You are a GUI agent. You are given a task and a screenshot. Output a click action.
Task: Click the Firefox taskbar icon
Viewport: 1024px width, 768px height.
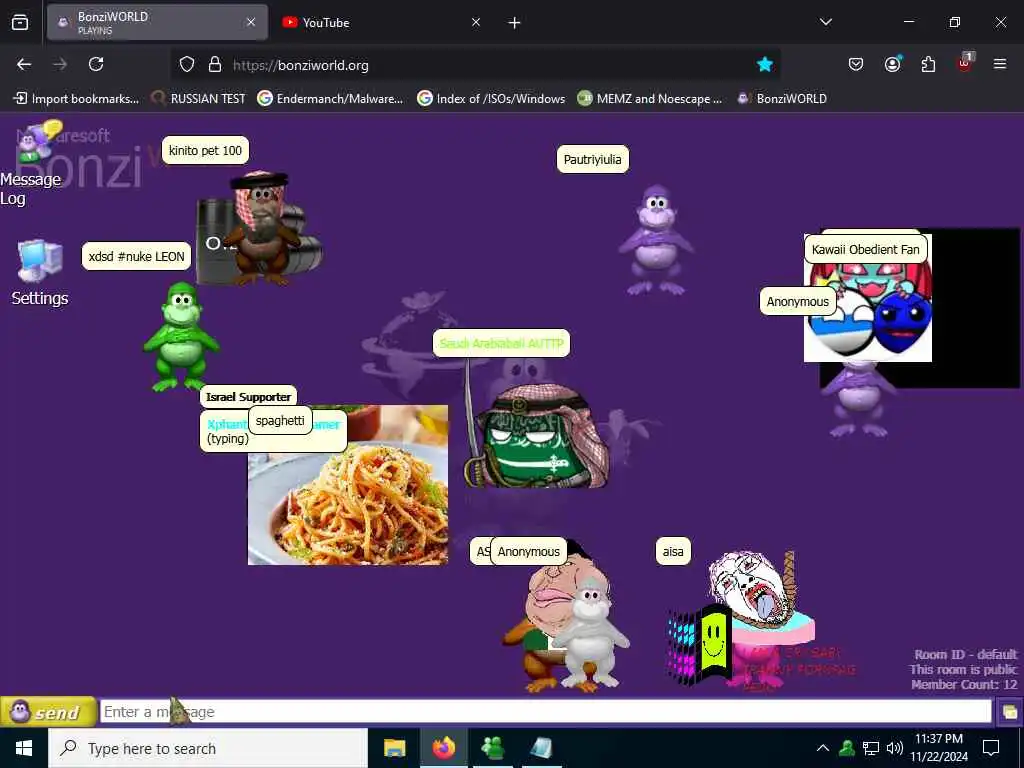tap(443, 748)
